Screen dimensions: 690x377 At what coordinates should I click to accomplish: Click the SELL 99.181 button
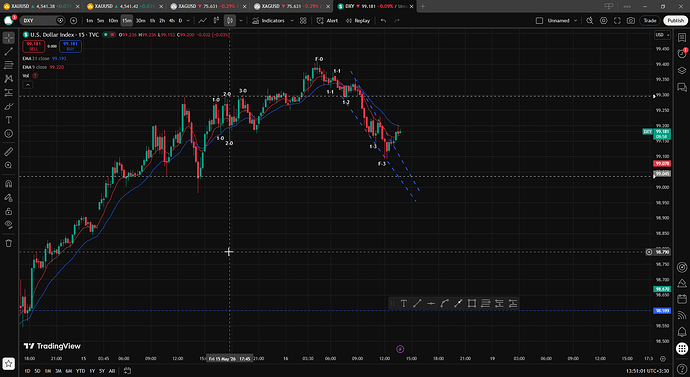[x=33, y=46]
